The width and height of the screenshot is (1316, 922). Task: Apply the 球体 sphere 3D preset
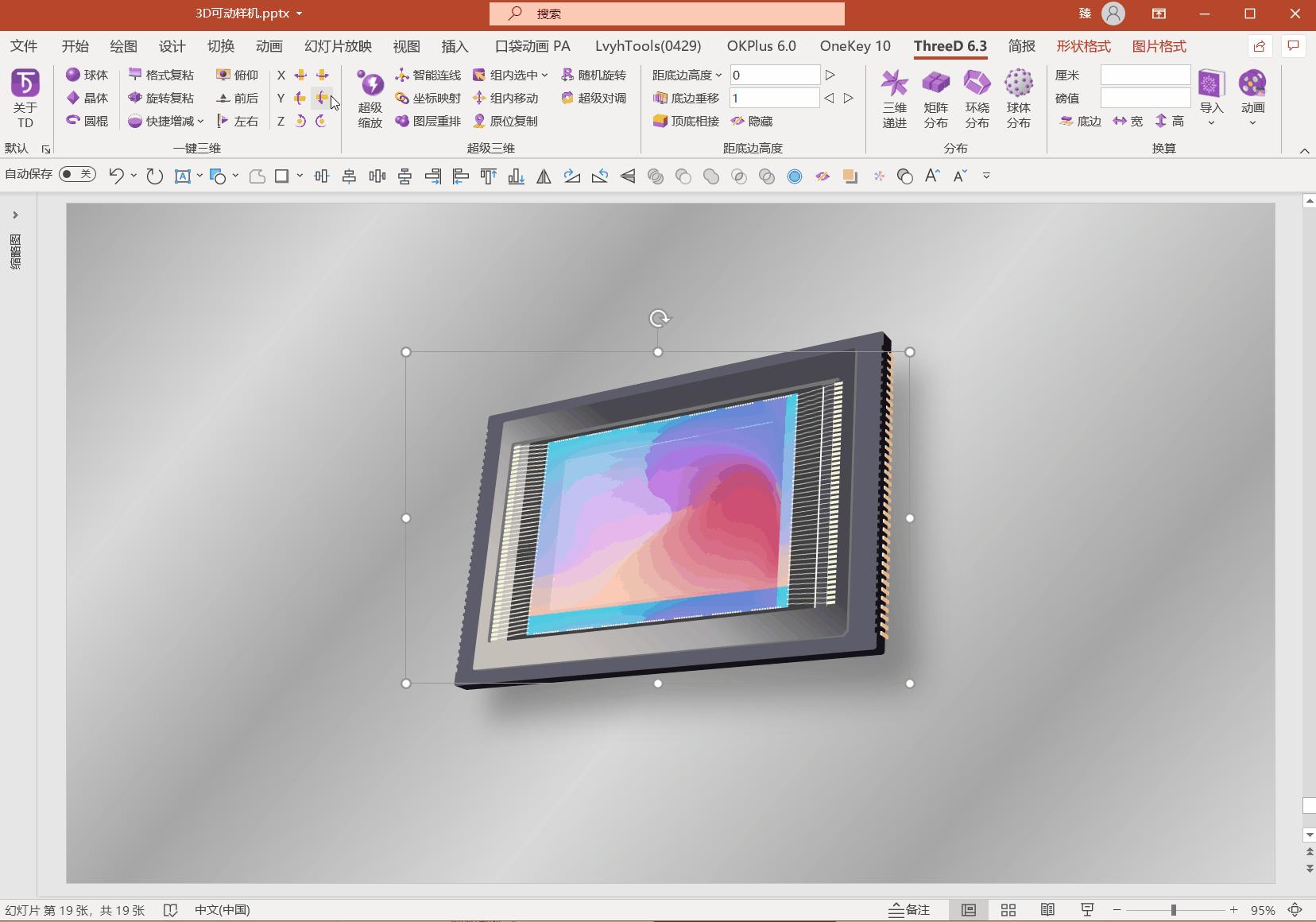[87, 75]
